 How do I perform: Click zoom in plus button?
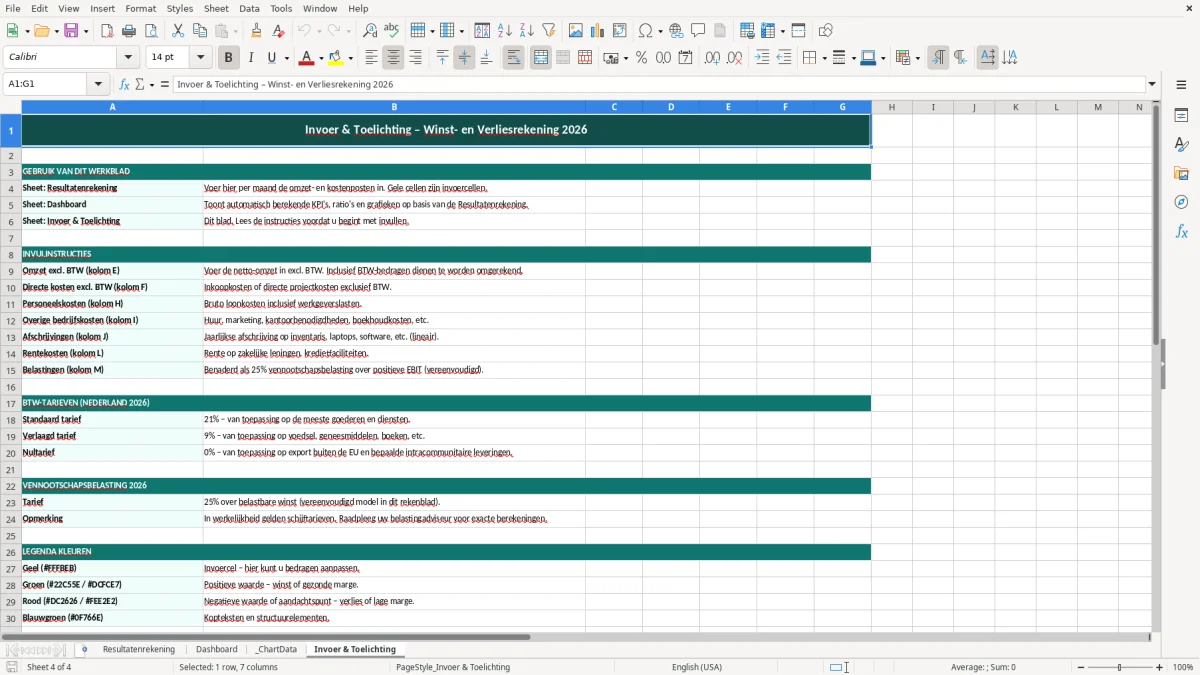coord(1160,667)
